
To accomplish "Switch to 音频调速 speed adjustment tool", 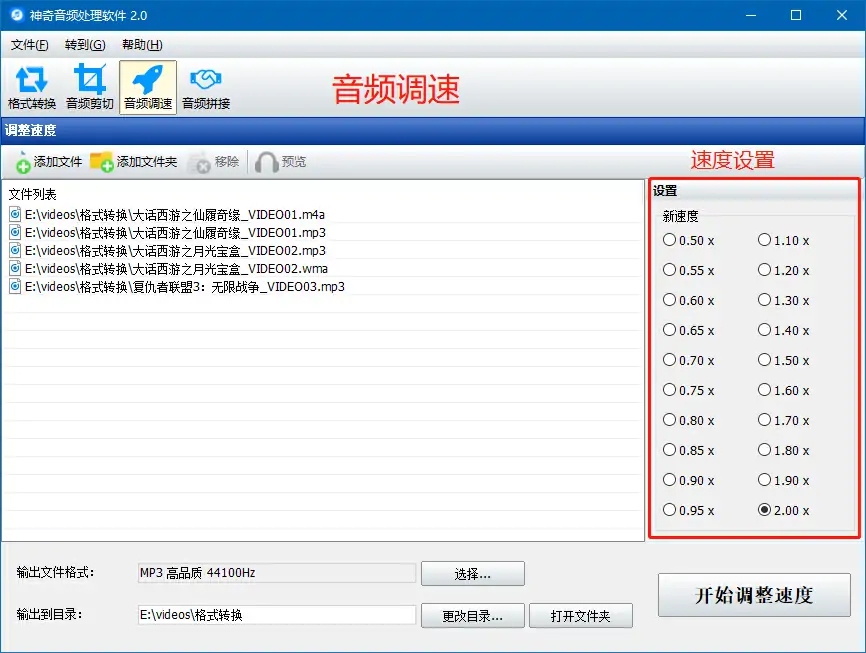I will 148,87.
